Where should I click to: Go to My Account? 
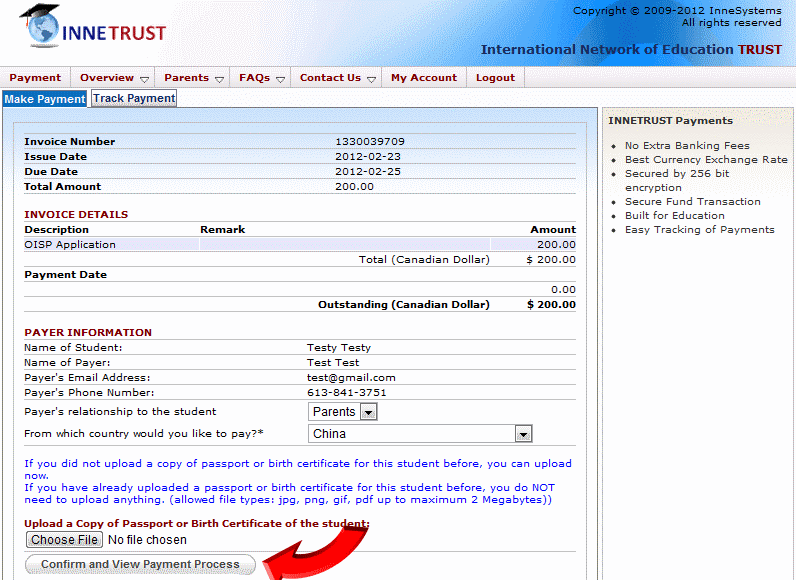point(424,78)
